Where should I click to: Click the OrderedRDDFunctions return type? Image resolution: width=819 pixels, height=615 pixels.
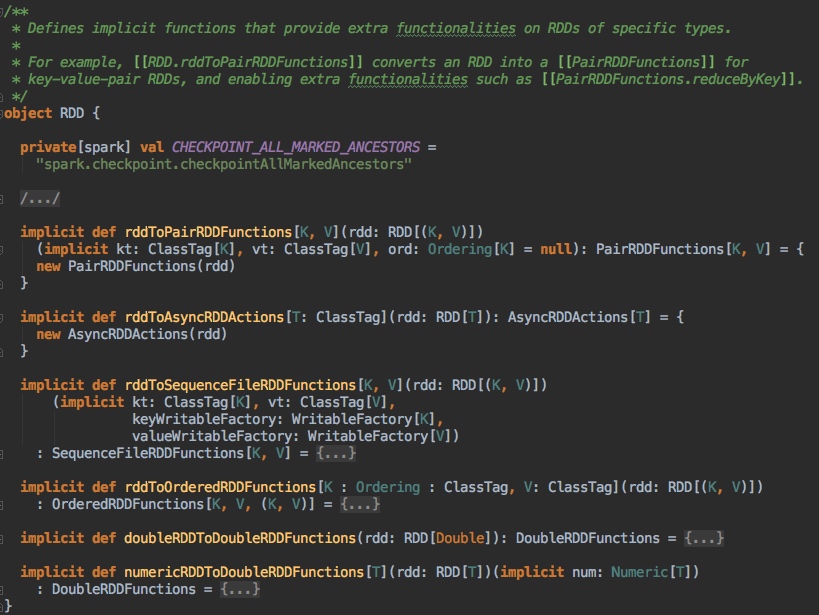click(128, 504)
